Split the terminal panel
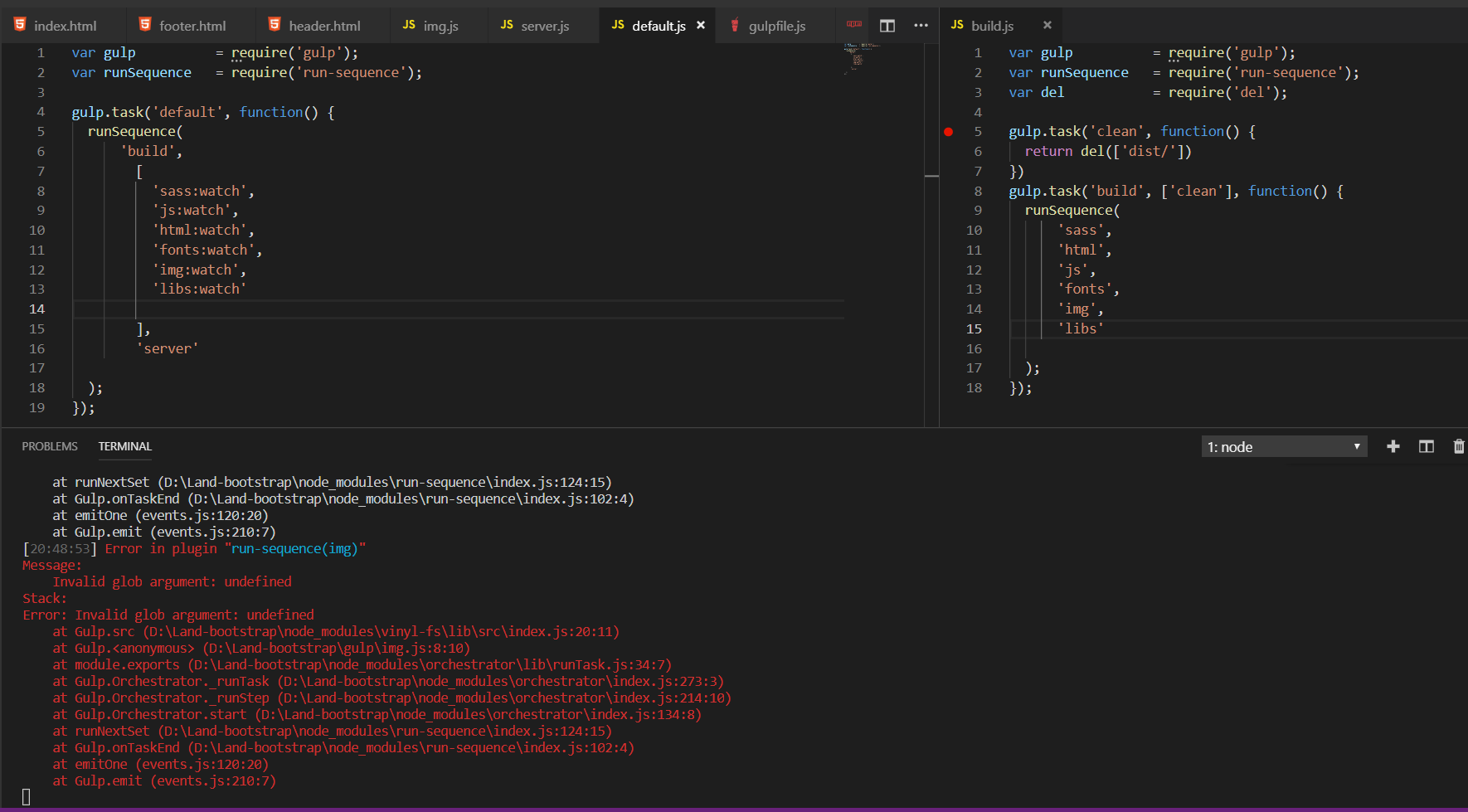Image resolution: width=1468 pixels, height=812 pixels. (1427, 446)
